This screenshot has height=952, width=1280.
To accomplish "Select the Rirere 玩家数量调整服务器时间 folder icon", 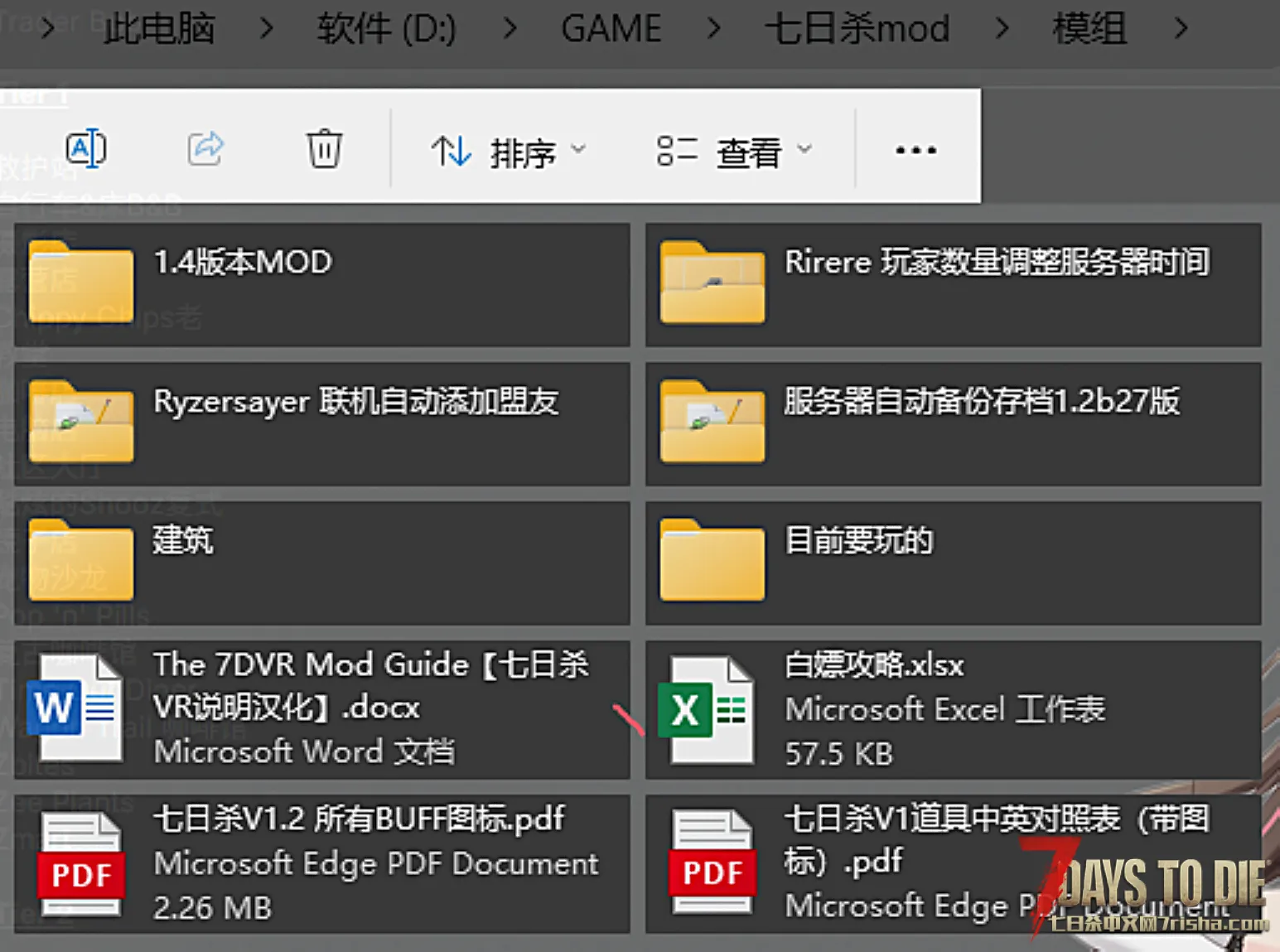I will [712, 282].
